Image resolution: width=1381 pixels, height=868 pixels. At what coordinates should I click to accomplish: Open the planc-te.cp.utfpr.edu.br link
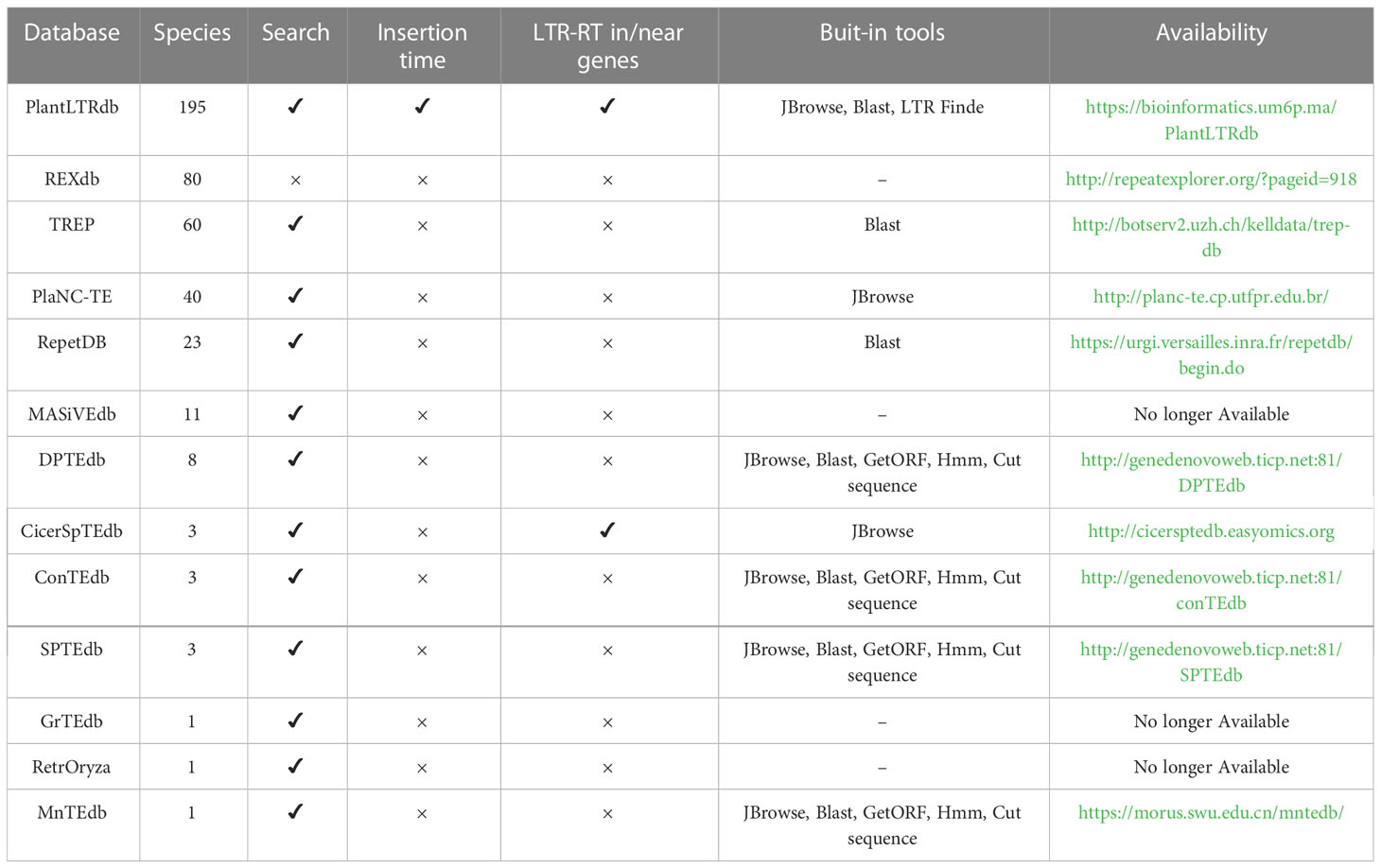tap(1211, 296)
